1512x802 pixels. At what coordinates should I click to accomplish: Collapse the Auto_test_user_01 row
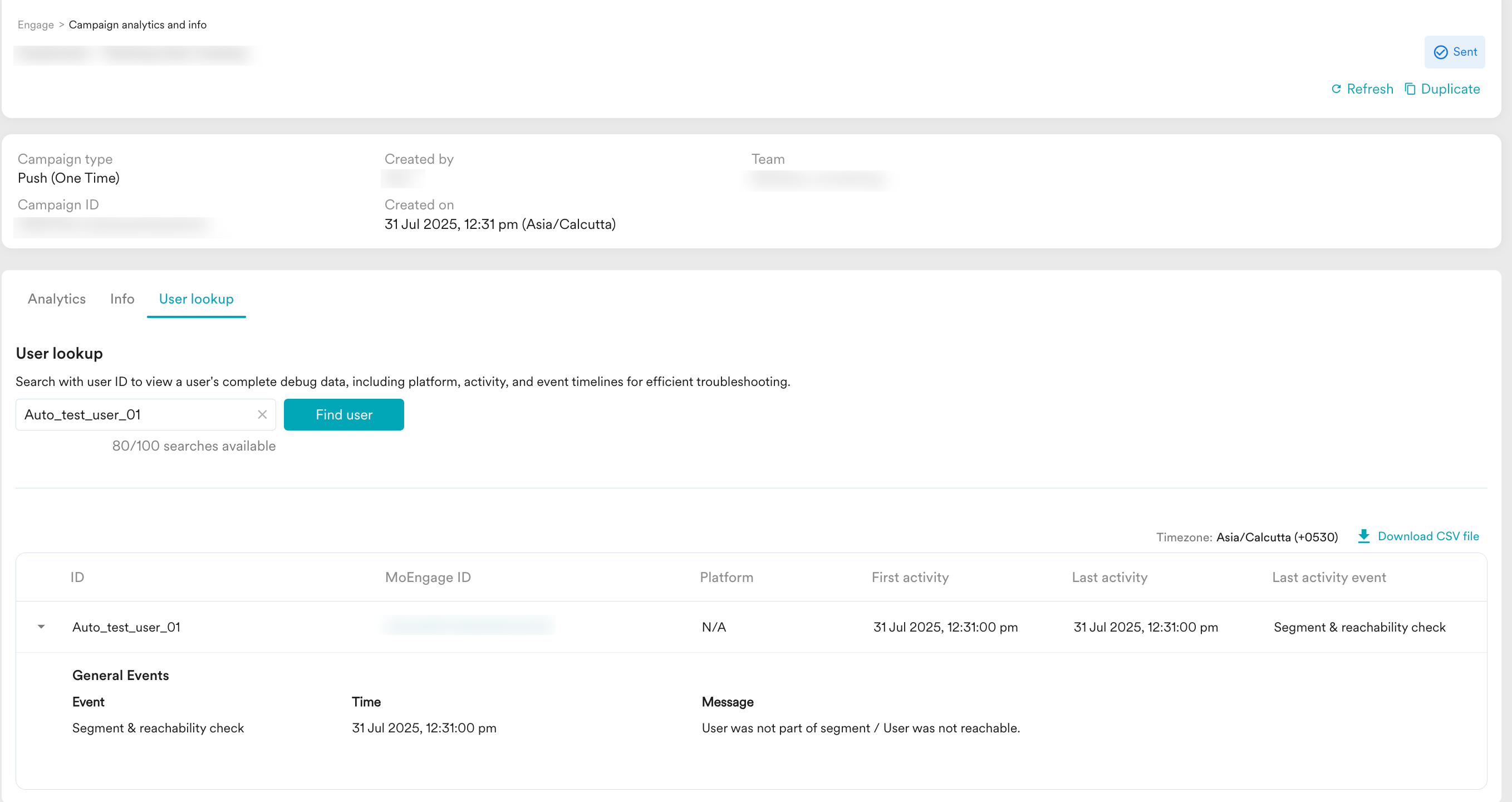[41, 627]
